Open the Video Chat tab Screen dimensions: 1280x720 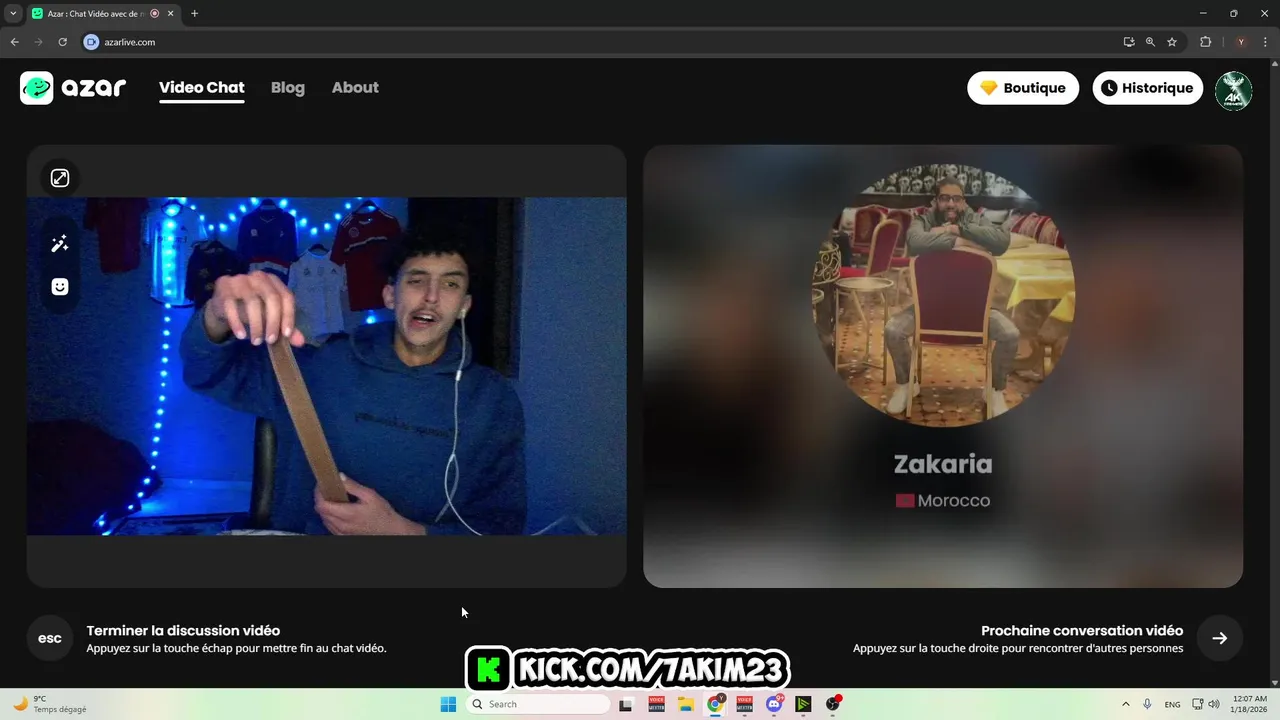[x=201, y=88]
